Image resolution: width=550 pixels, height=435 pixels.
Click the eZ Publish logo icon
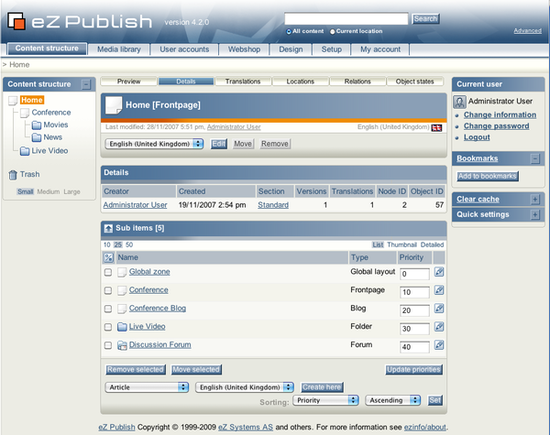[16, 21]
